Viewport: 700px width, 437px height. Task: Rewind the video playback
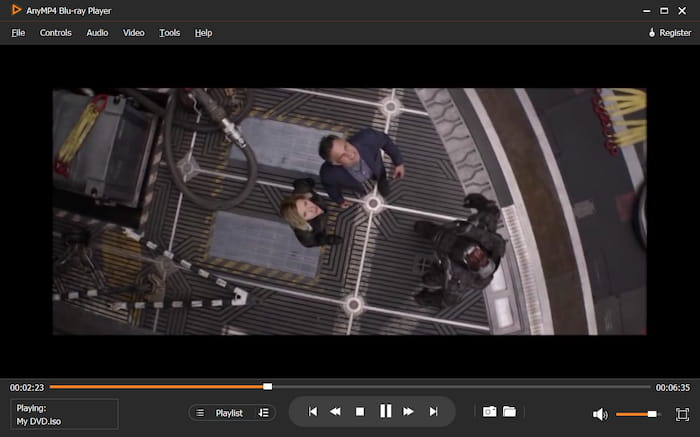coord(335,412)
